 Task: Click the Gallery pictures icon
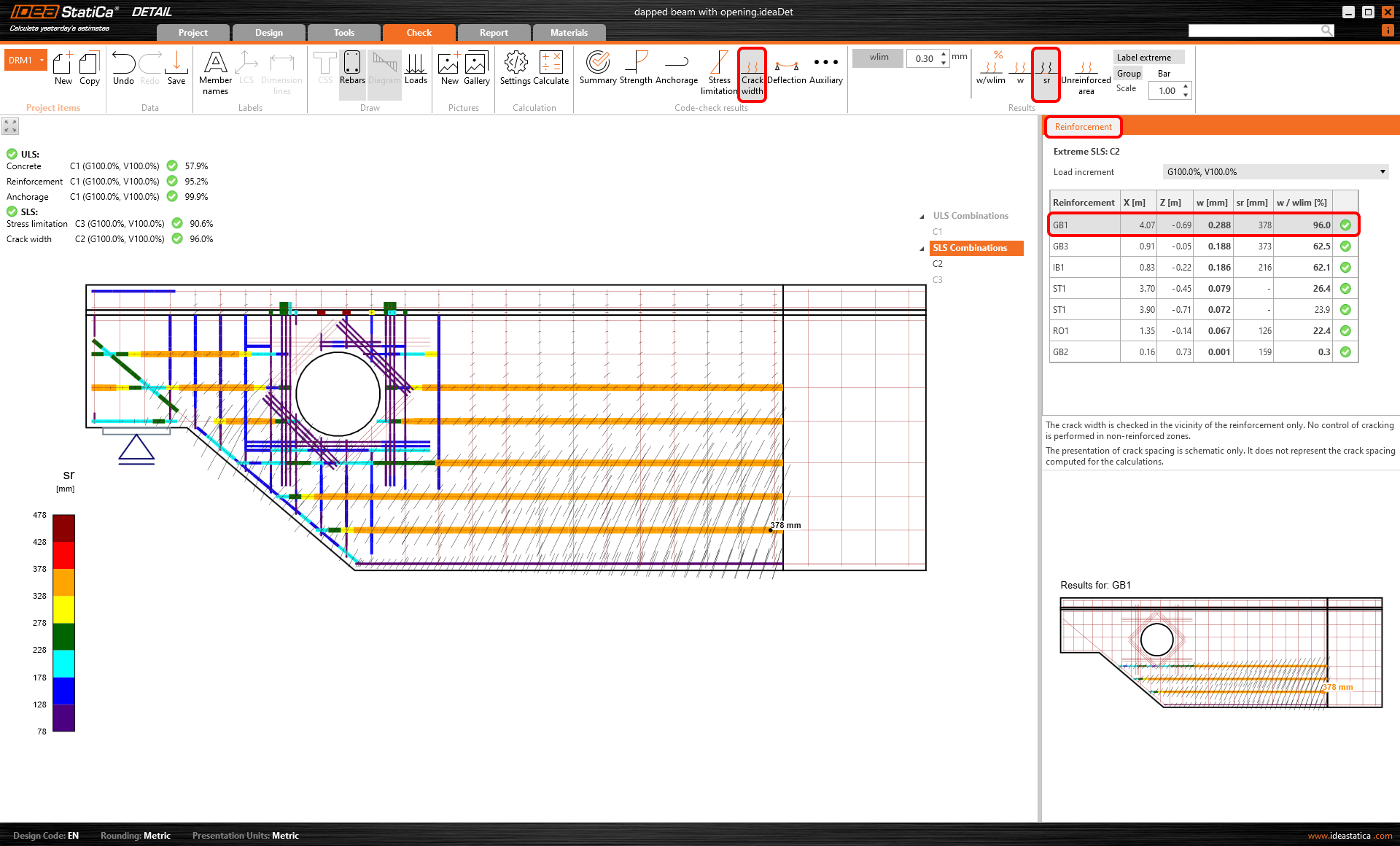(x=476, y=69)
